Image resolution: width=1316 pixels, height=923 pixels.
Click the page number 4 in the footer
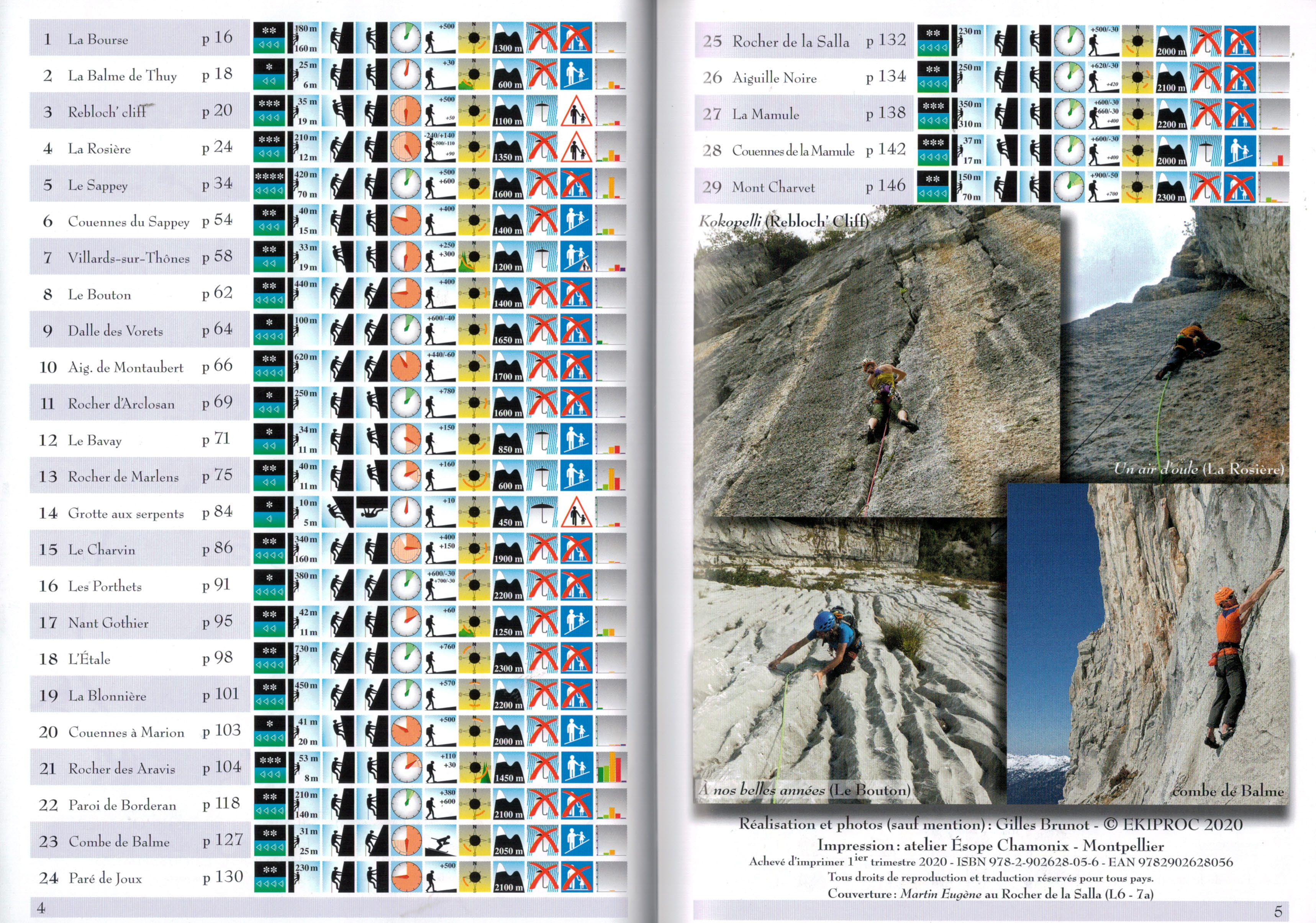pyautogui.click(x=41, y=908)
